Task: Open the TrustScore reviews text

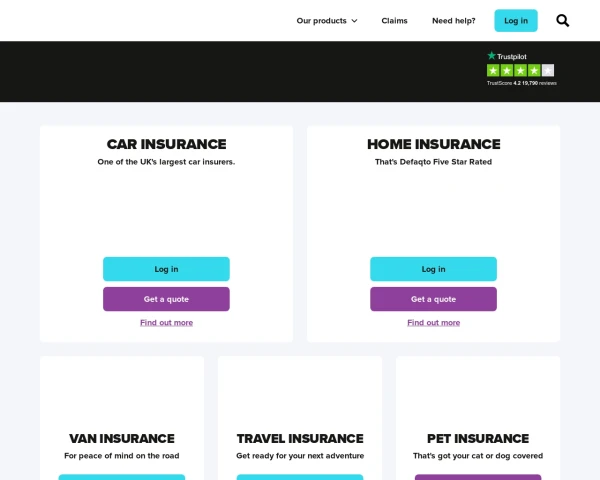Action: coord(522,83)
